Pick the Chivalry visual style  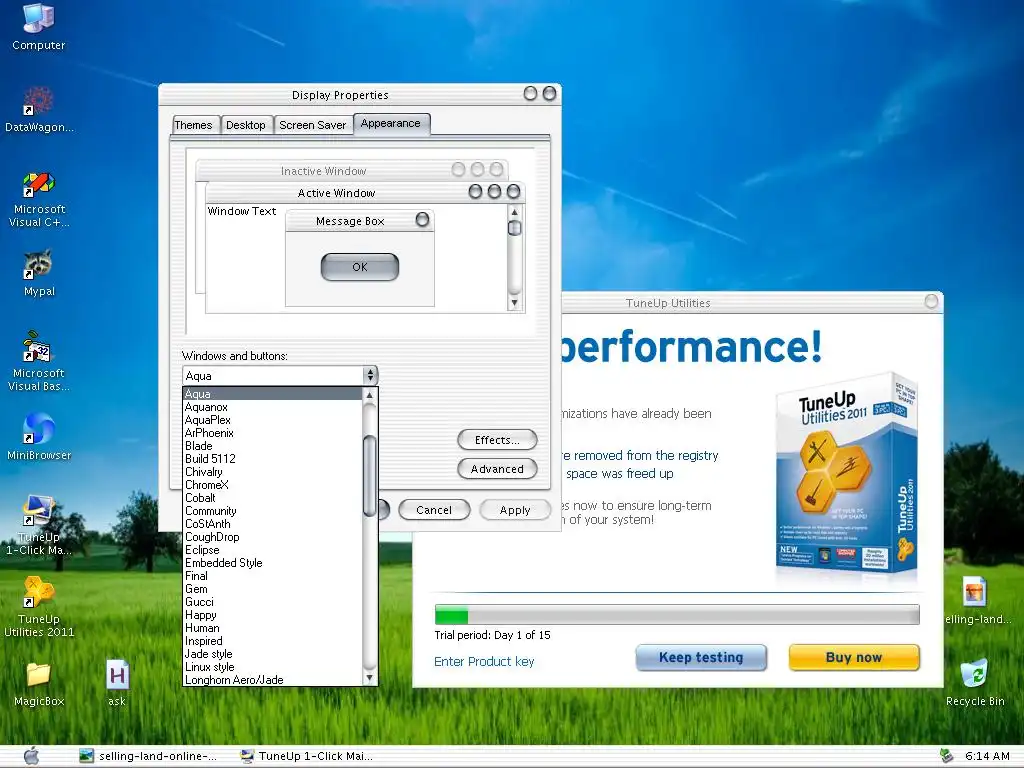pos(272,472)
